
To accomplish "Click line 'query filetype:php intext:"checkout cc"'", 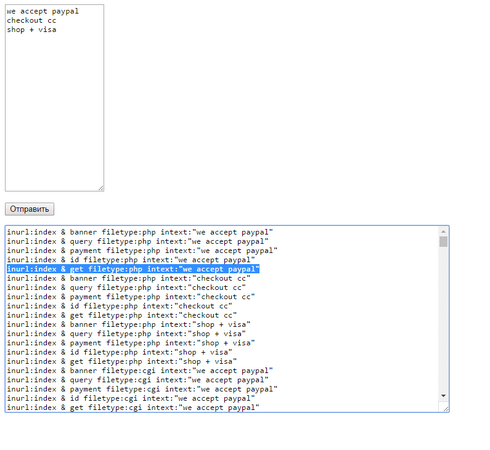I will click(126, 287).
